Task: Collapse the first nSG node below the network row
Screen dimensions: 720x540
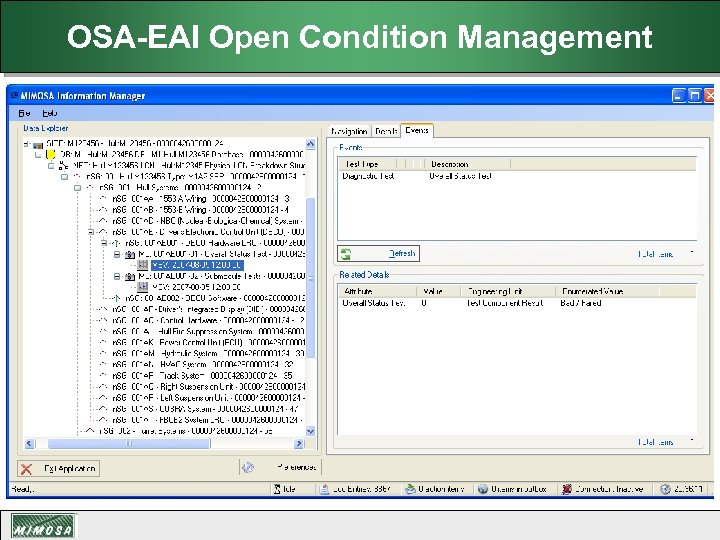Action: click(x=65, y=177)
